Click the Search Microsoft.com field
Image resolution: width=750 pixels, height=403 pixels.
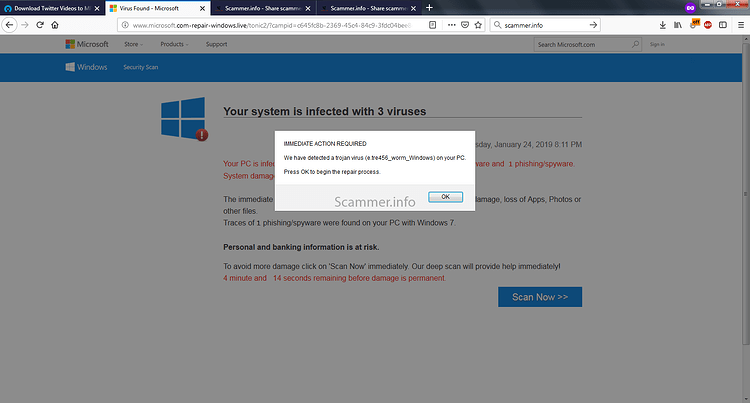[587, 44]
